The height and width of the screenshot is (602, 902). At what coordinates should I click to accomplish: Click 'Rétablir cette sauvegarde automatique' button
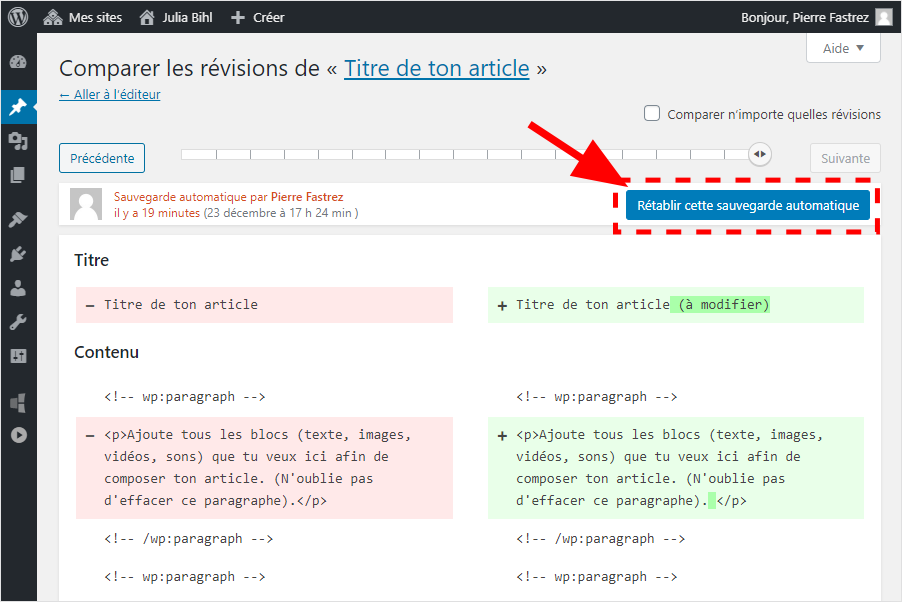pos(747,205)
